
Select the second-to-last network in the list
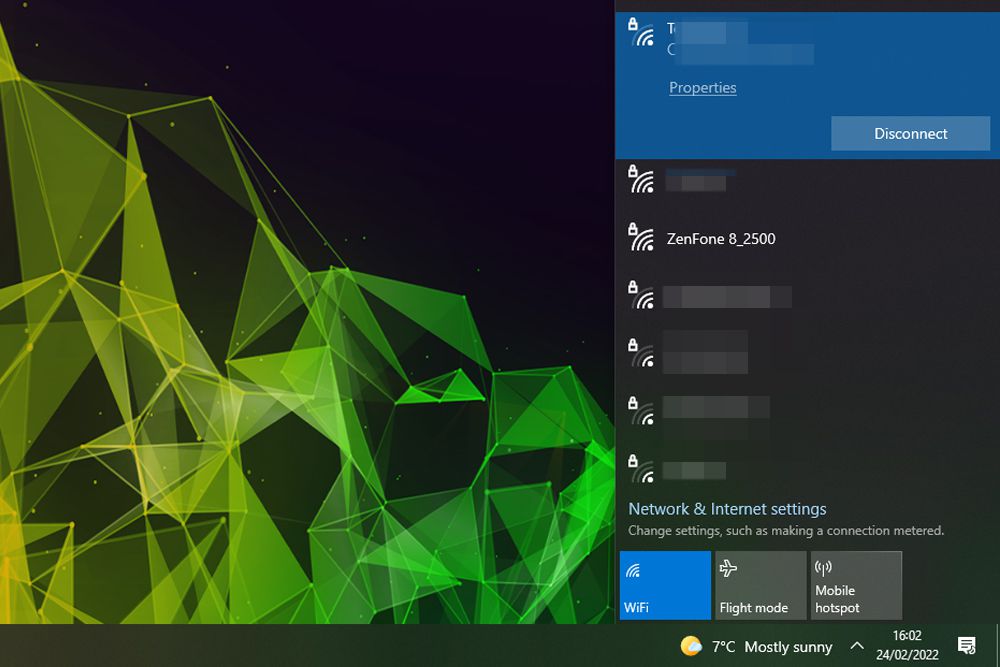point(715,408)
